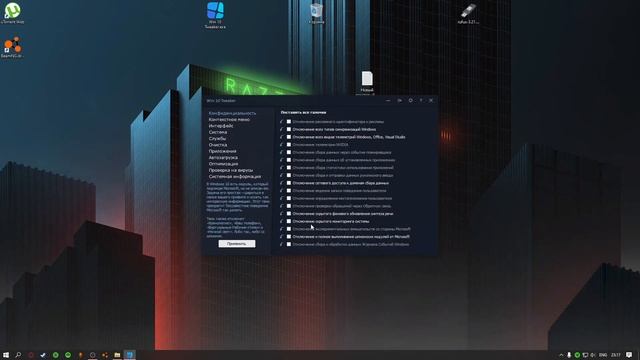Image resolution: width=640 pixels, height=360 pixels.
Task: Open Приложения section
Action: coord(222,151)
